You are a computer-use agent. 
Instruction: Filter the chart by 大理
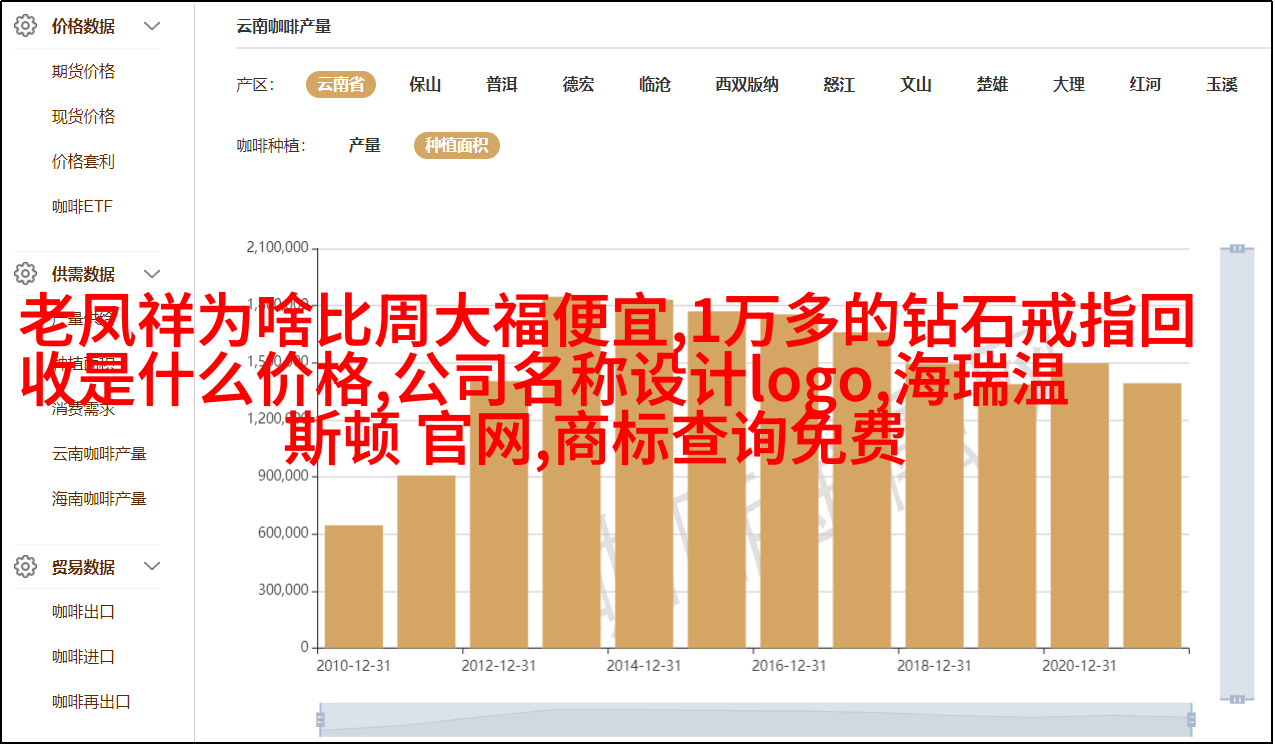pos(1069,85)
